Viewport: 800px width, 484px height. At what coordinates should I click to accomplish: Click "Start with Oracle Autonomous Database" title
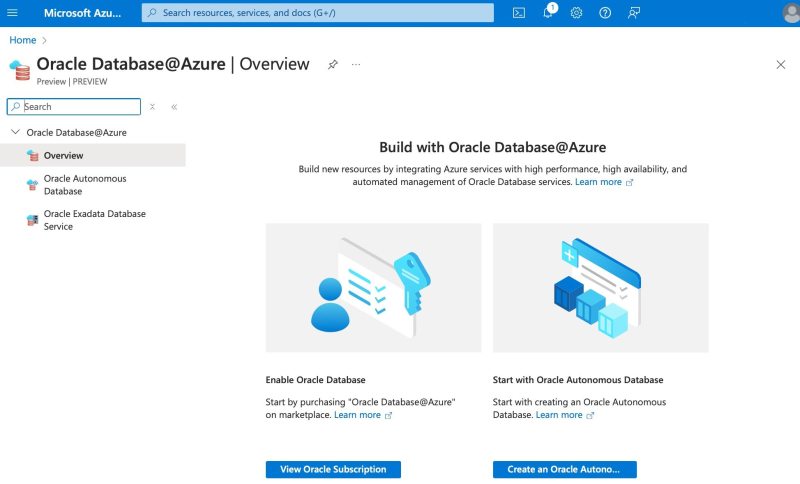click(x=578, y=380)
